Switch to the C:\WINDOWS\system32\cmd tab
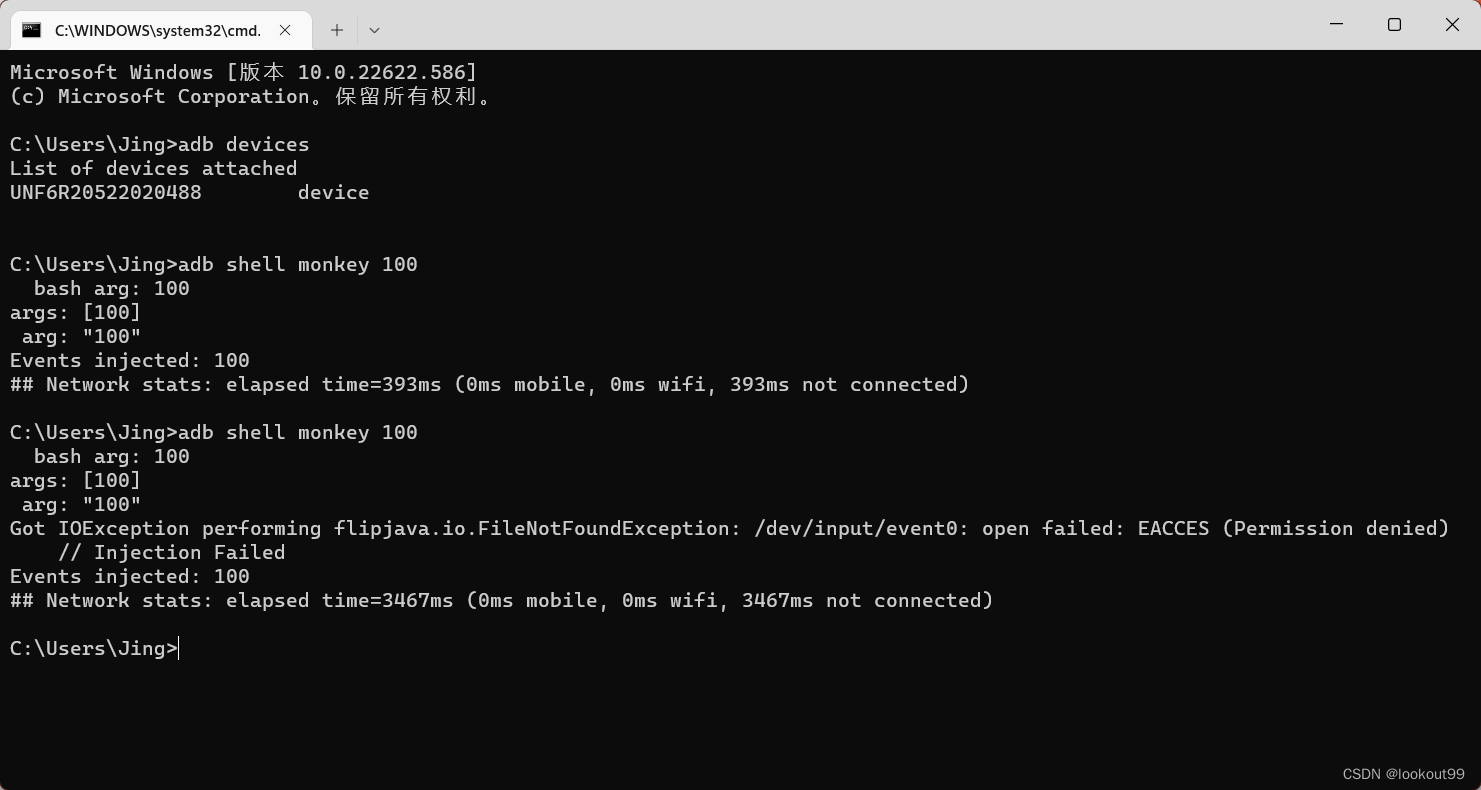 tap(160, 30)
